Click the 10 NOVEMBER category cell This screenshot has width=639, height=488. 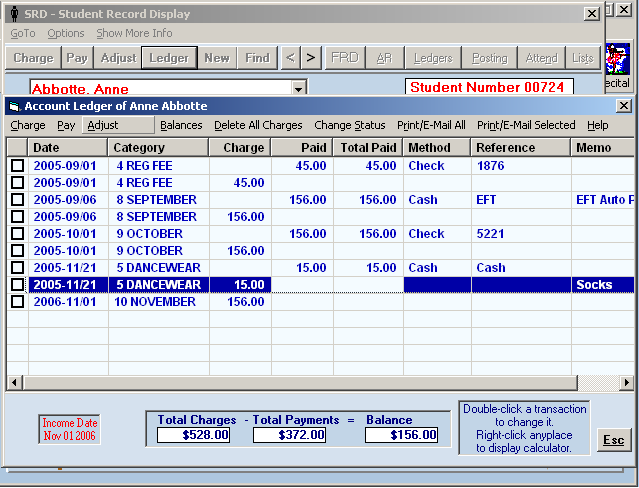click(159, 302)
